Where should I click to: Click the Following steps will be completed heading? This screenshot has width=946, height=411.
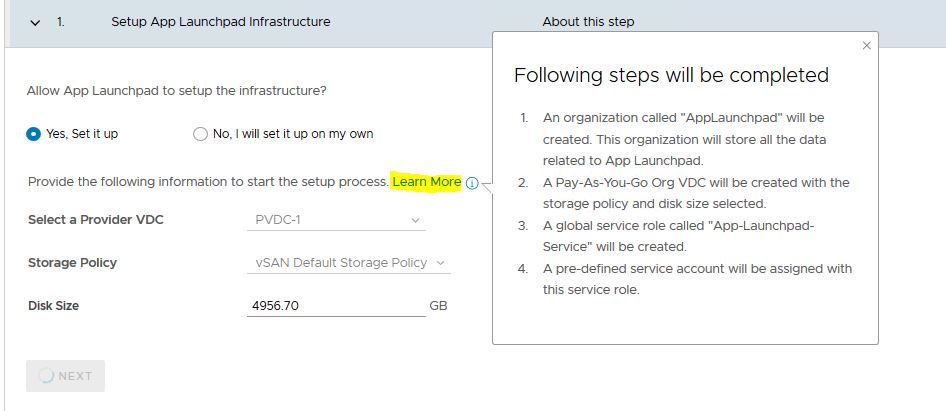click(x=671, y=76)
